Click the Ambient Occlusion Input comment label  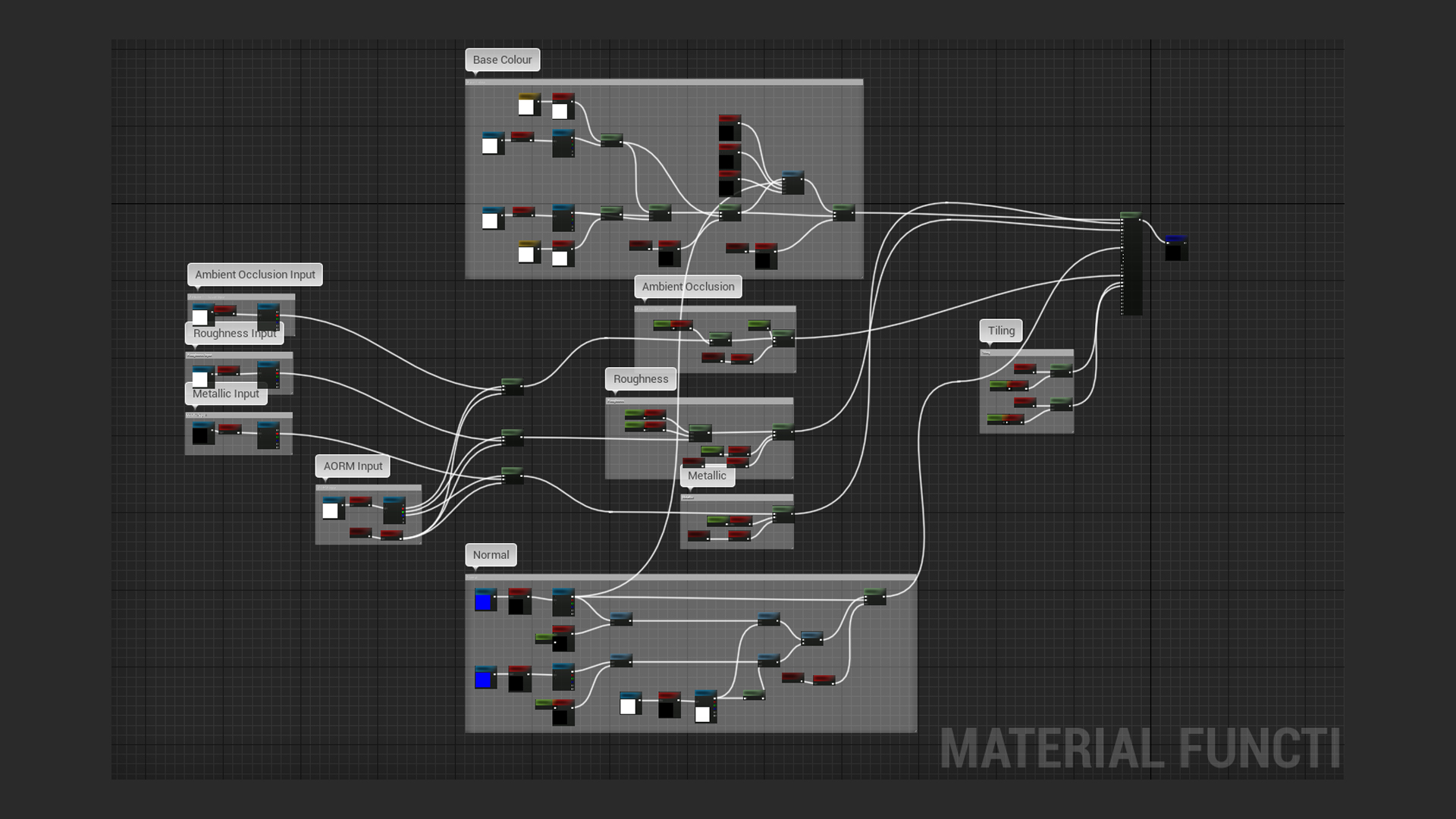point(255,275)
